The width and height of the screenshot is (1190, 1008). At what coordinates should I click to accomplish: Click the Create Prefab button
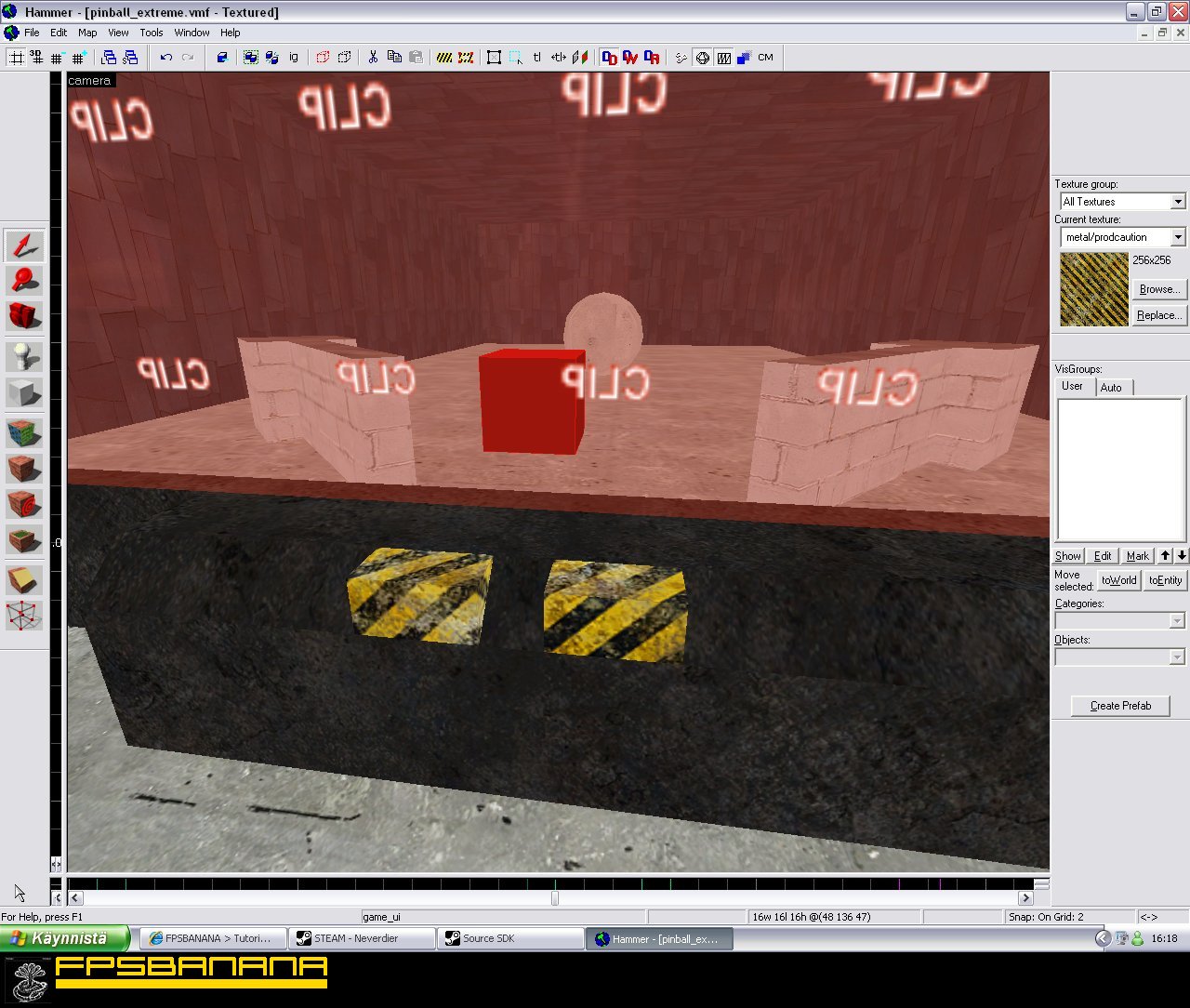pos(1120,706)
